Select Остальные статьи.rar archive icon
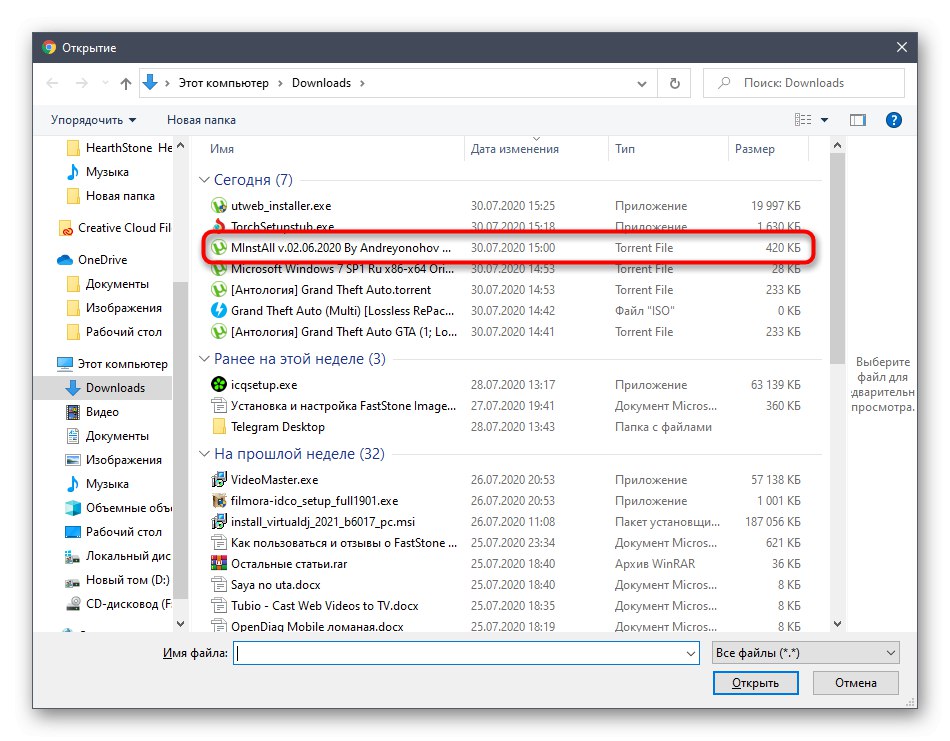The image size is (950, 741). click(x=219, y=563)
